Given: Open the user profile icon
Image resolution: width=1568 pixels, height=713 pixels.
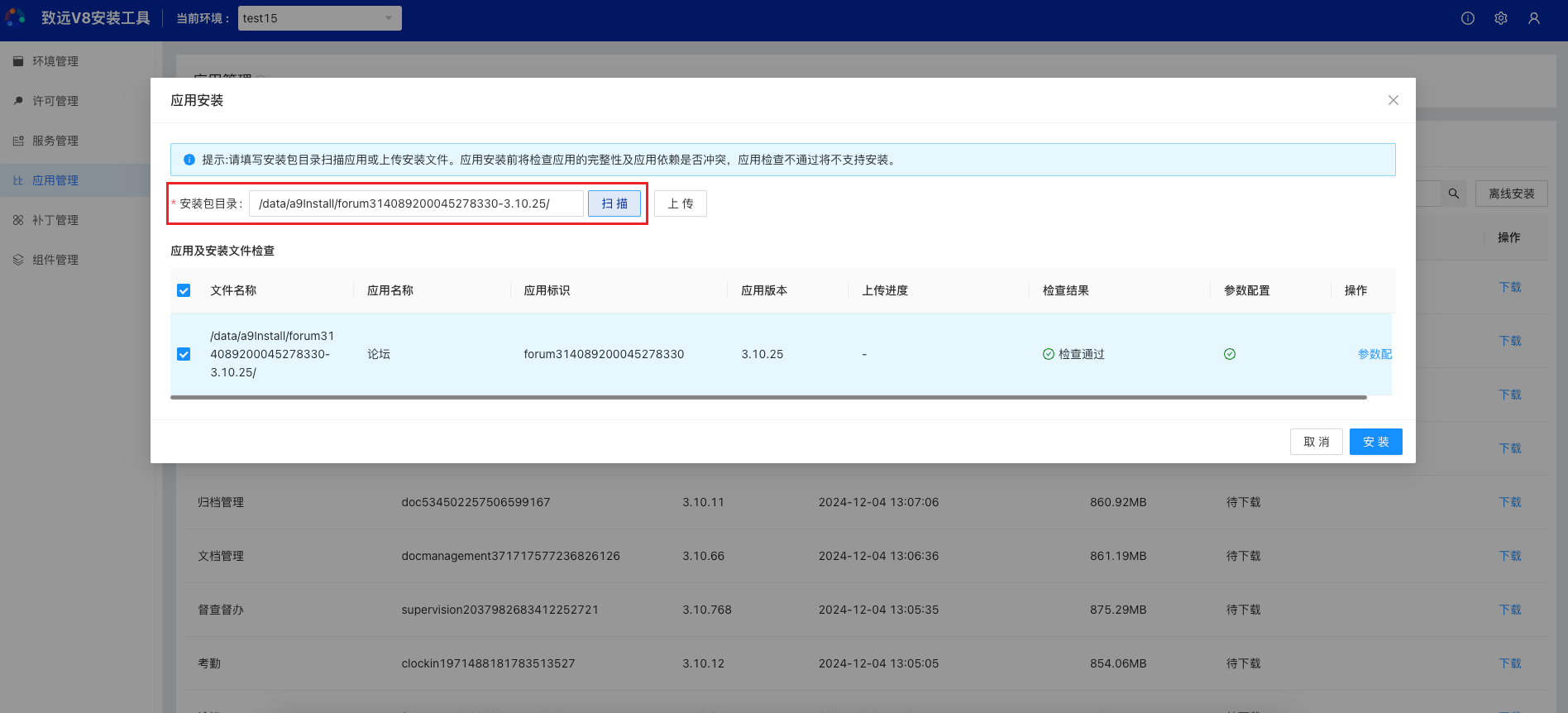Looking at the screenshot, I should [x=1534, y=18].
